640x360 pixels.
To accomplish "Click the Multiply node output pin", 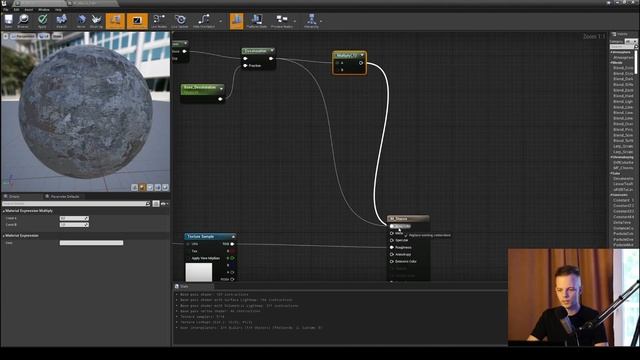I will pyautogui.click(x=361, y=63).
